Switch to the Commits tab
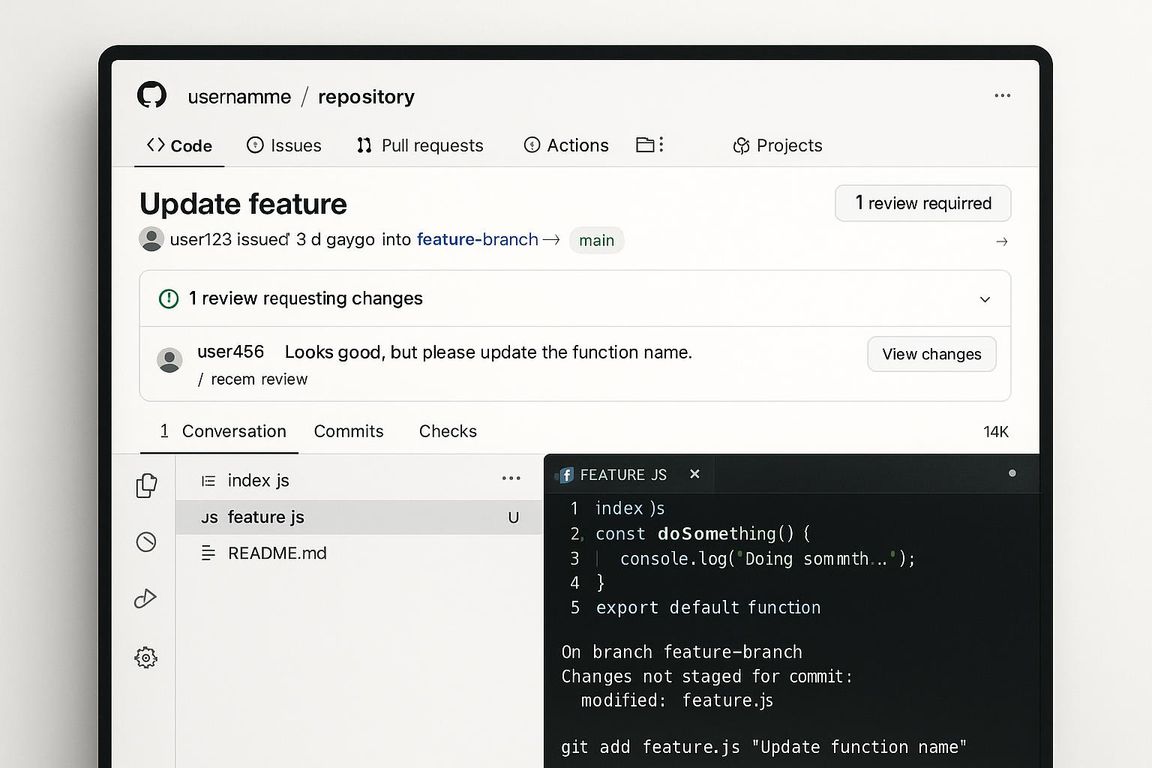 pyautogui.click(x=348, y=431)
